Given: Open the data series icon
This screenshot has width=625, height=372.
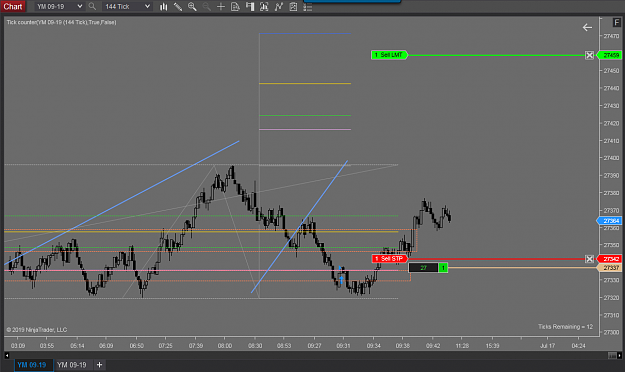Looking at the screenshot, I should pos(264,6).
